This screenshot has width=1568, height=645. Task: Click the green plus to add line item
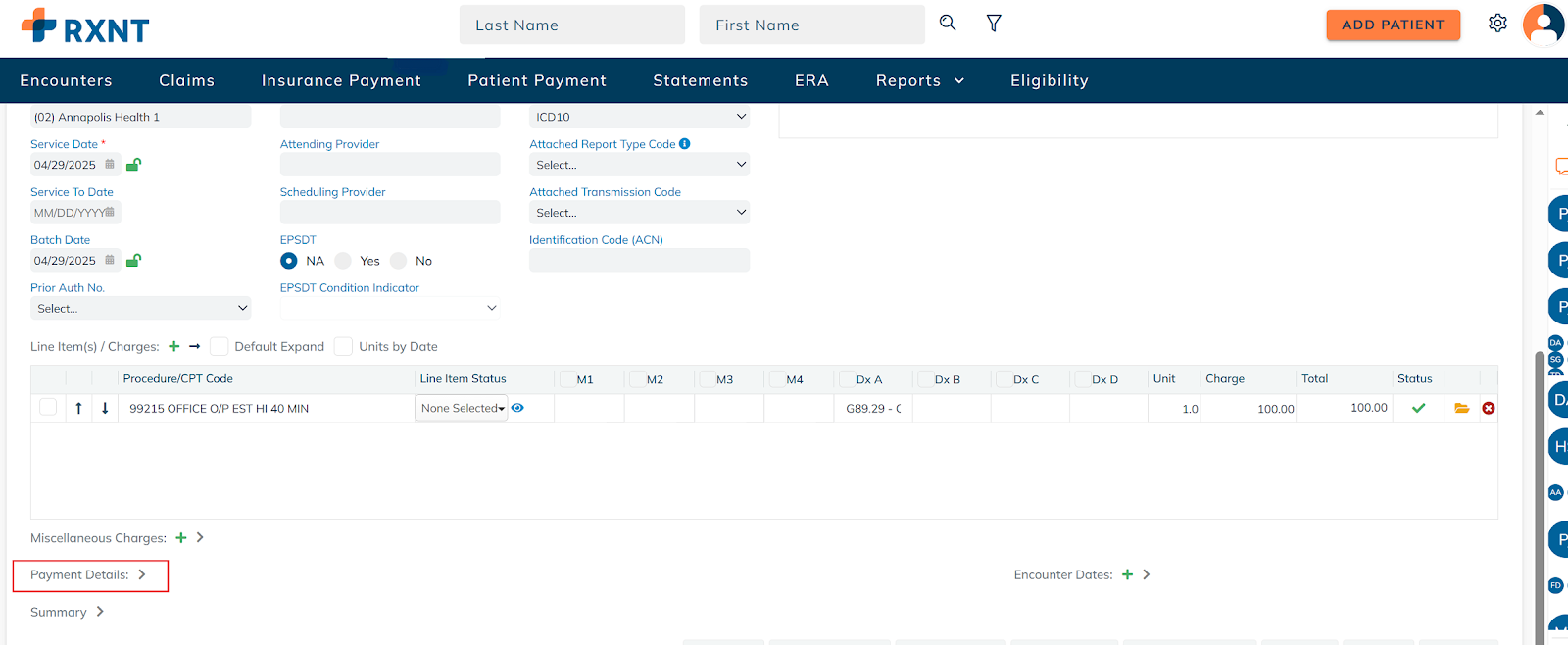click(x=173, y=346)
